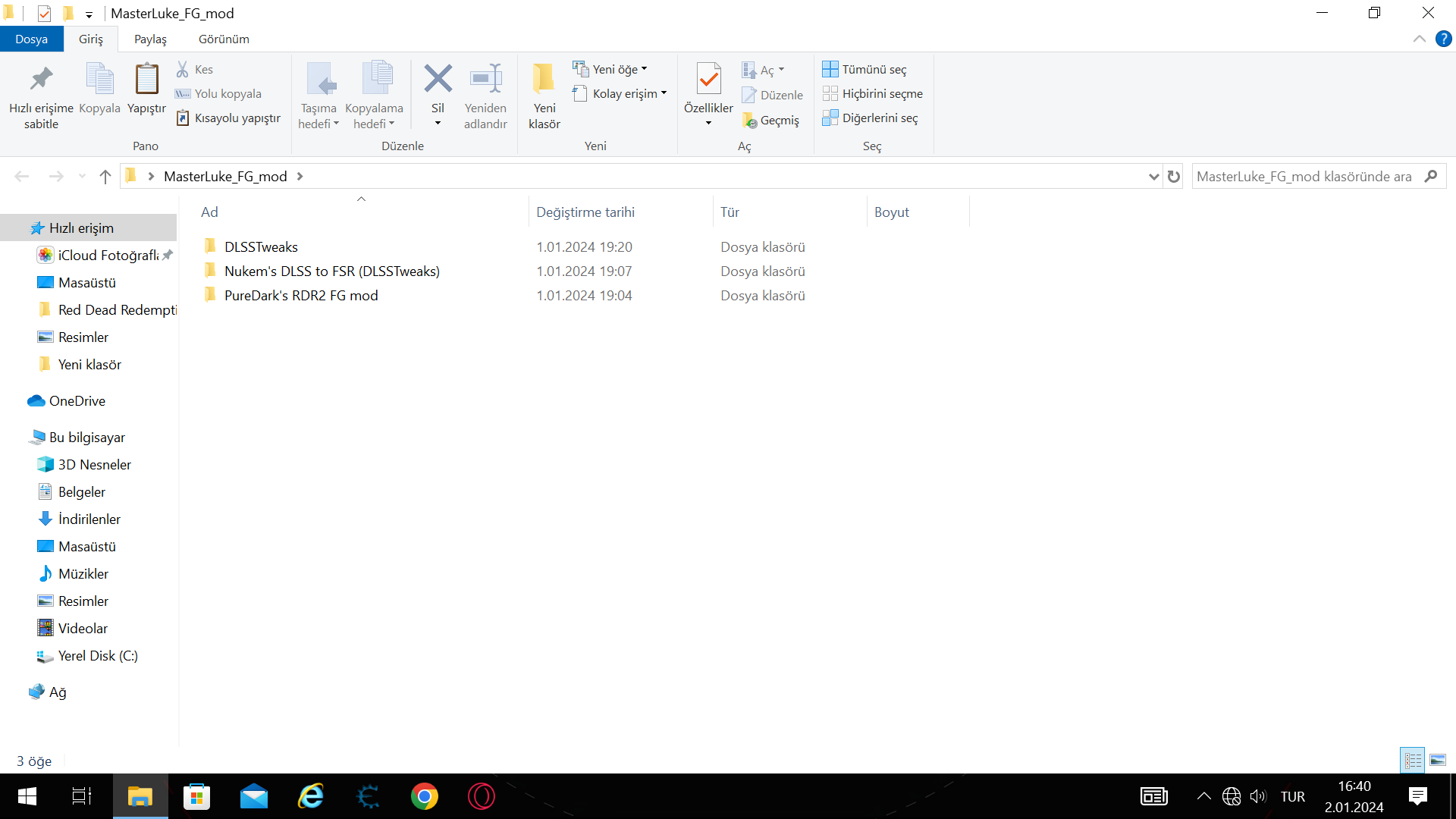Image resolution: width=1456 pixels, height=819 pixels.
Task: Click the Özellikler checkmark icon
Action: (x=708, y=79)
